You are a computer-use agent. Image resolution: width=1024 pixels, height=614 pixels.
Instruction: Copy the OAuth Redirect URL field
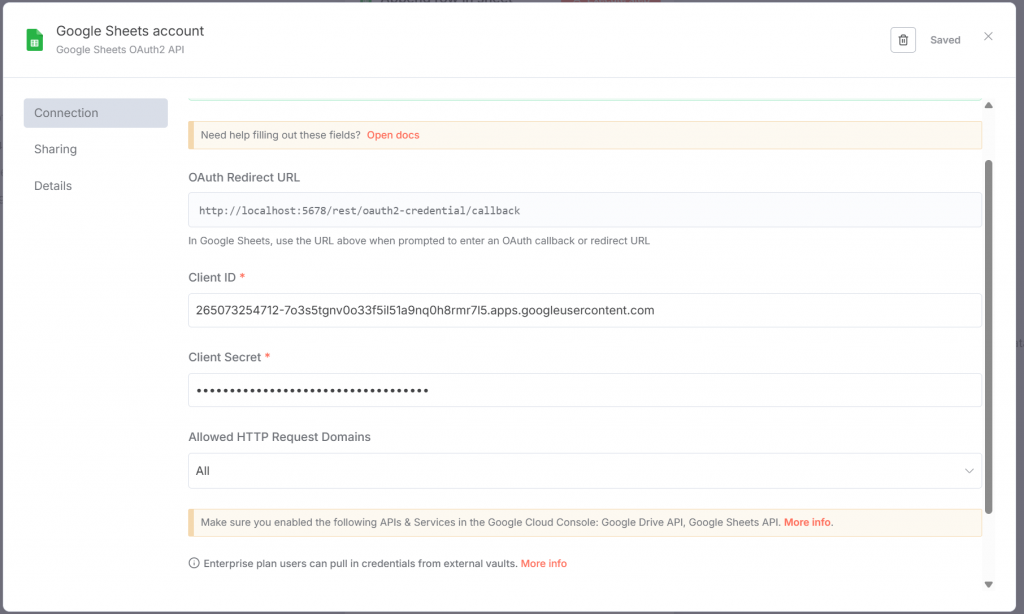(x=584, y=210)
